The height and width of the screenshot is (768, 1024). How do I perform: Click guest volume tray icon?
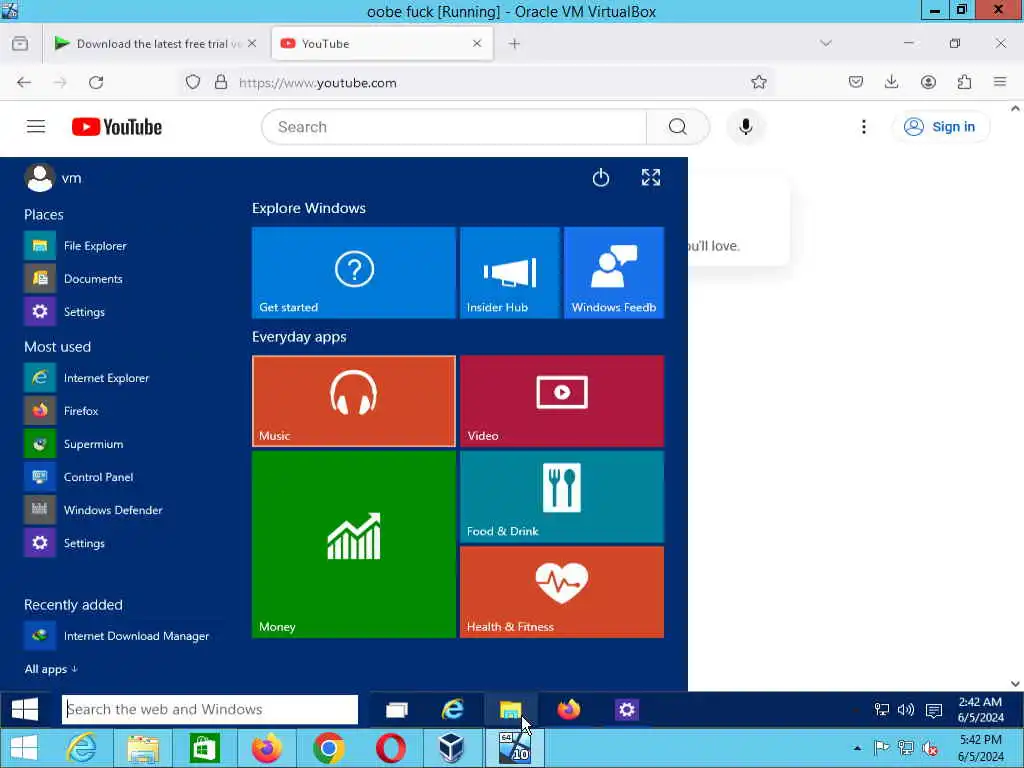click(x=906, y=710)
